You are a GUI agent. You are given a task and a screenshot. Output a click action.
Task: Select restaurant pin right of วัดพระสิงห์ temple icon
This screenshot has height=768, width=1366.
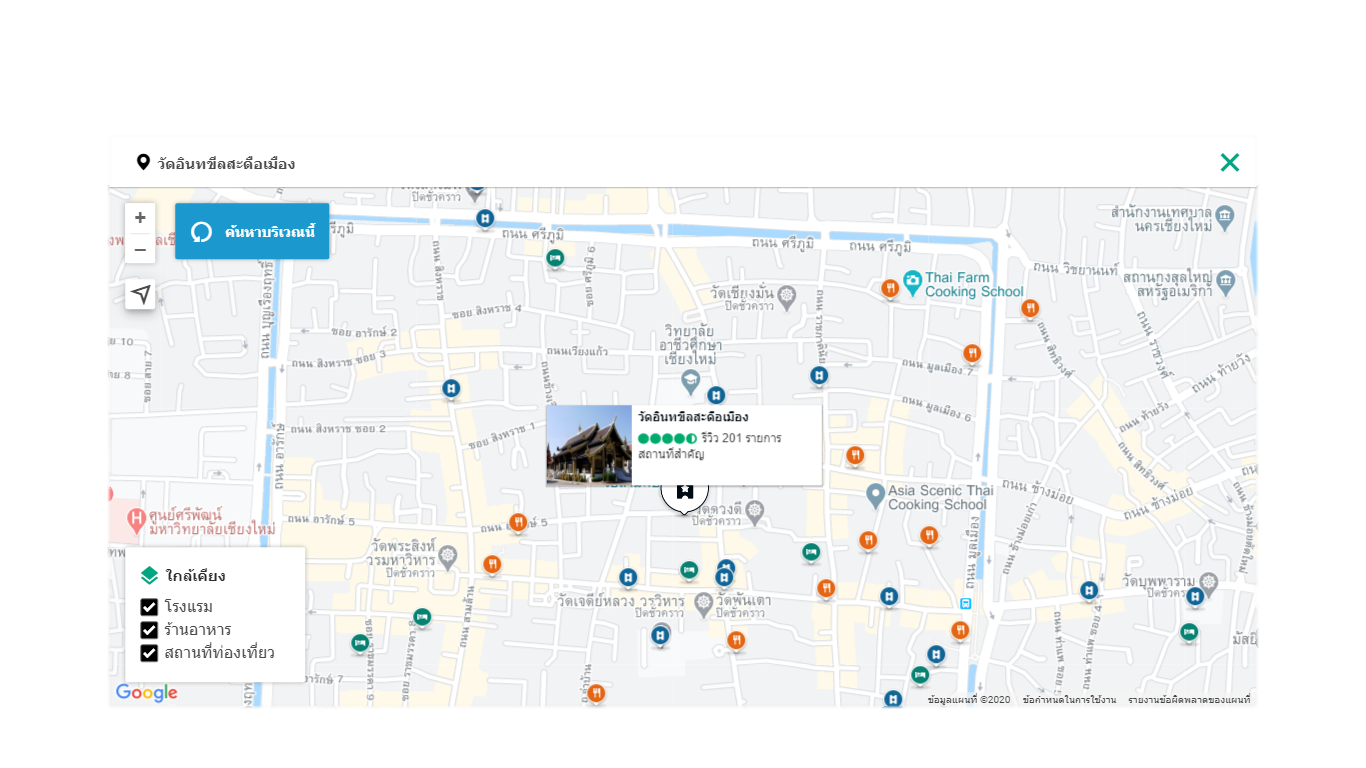click(491, 565)
